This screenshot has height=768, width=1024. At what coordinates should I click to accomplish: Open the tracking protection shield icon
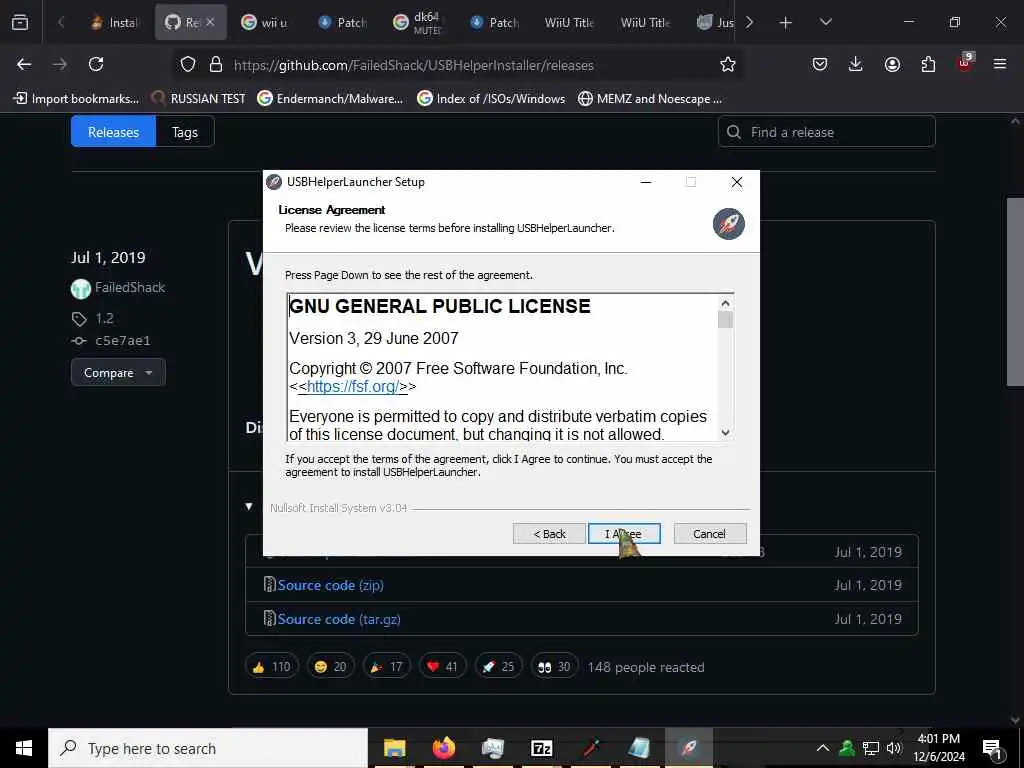(188, 64)
